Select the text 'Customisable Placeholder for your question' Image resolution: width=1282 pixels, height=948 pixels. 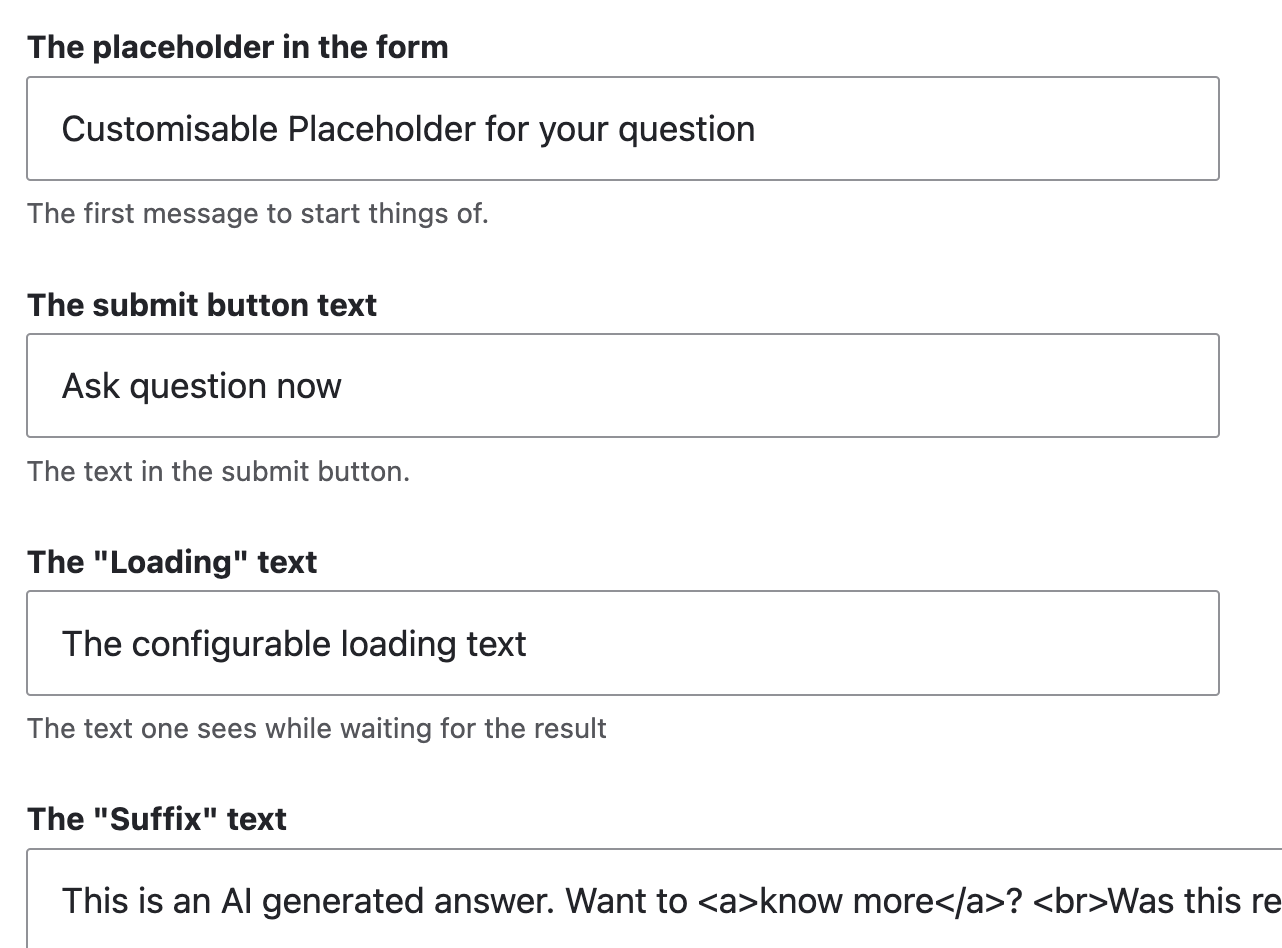(x=408, y=128)
